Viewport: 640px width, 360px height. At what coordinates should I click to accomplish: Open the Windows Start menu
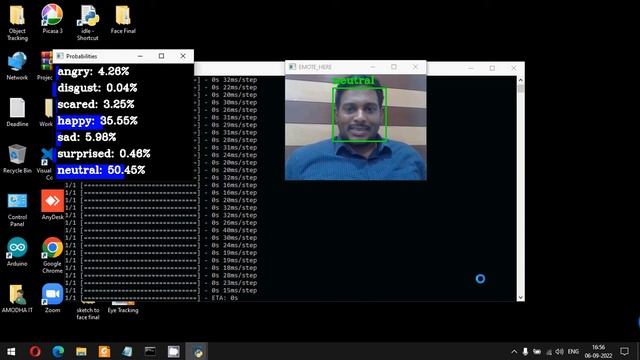11,351
